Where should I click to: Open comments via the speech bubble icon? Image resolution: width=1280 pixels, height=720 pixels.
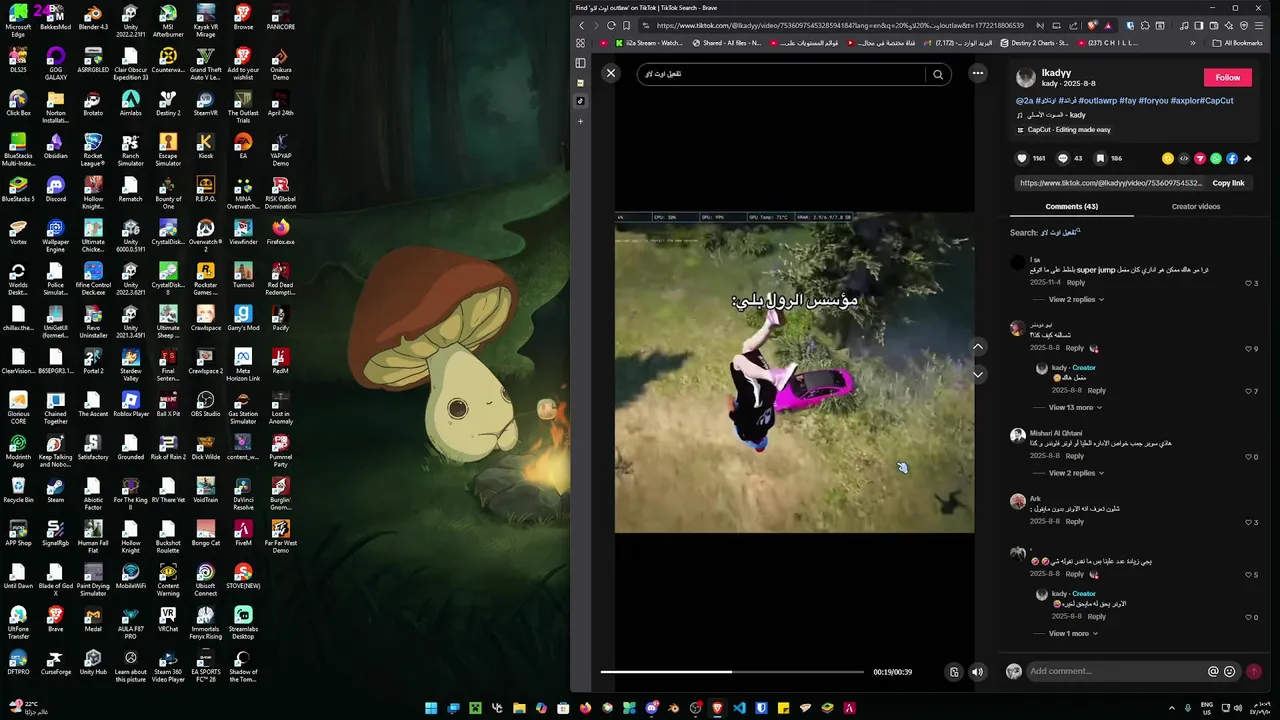point(1063,158)
